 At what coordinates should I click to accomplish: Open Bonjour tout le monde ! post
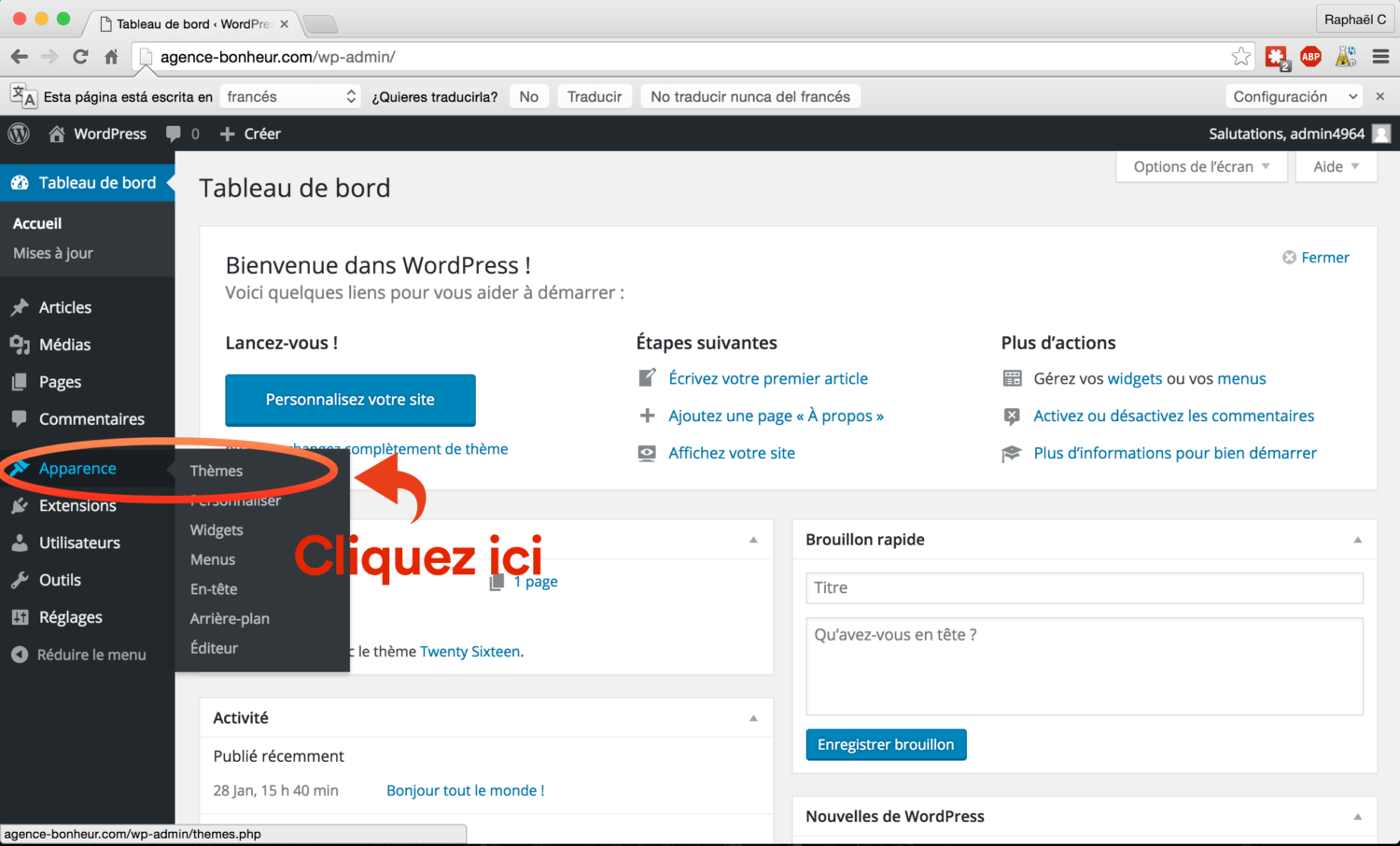[466, 791]
